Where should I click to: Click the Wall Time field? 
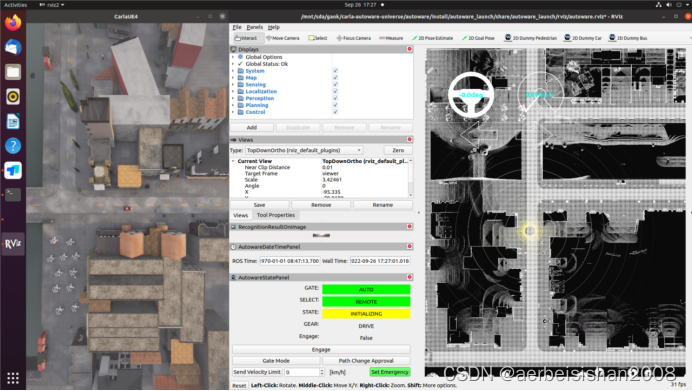[380, 261]
